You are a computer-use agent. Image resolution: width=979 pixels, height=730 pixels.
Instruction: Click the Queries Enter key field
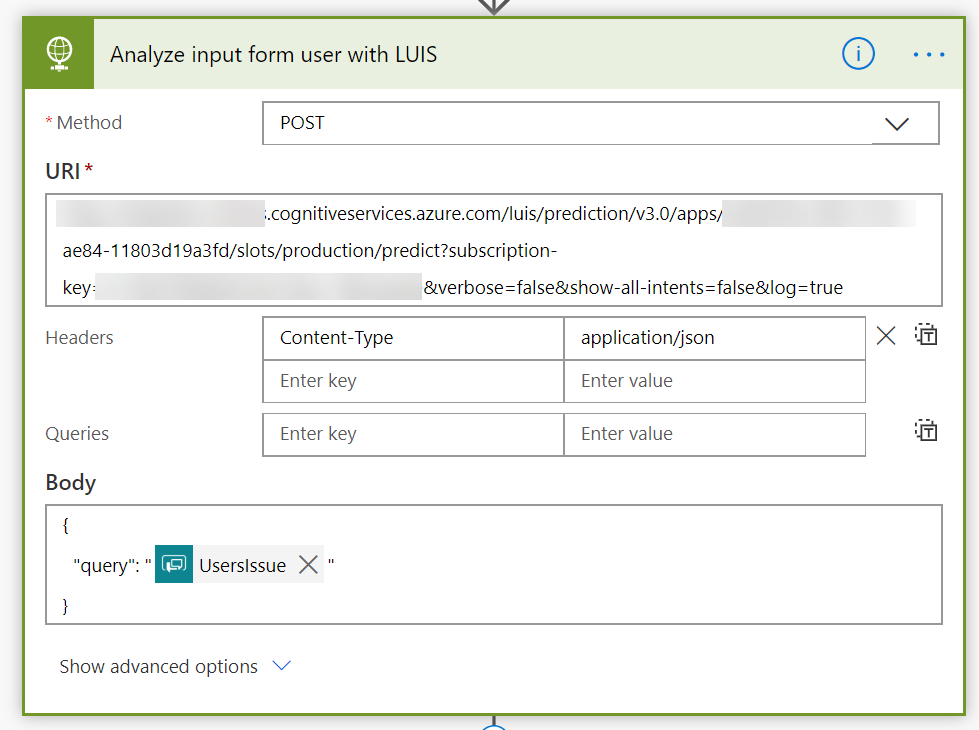413,434
